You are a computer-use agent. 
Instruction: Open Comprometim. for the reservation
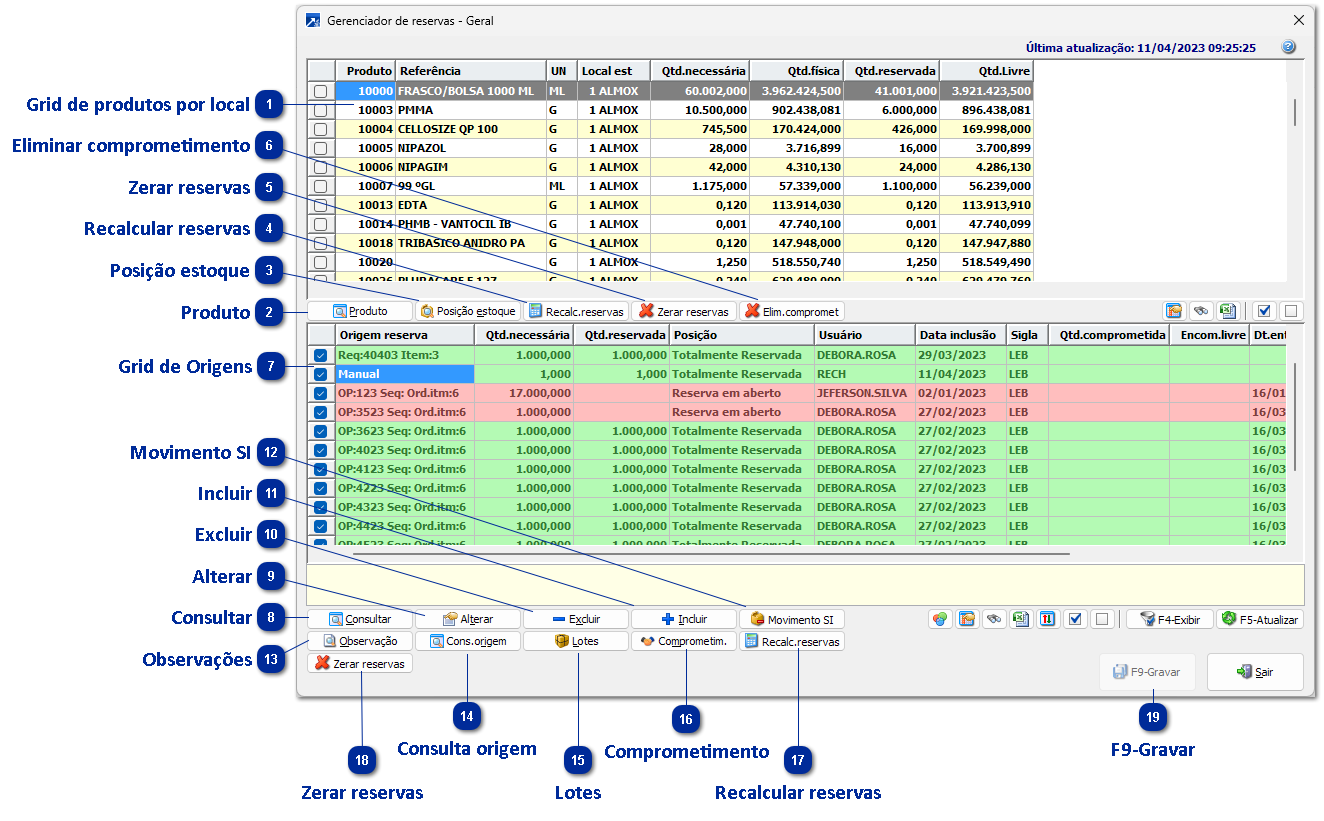tap(684, 641)
